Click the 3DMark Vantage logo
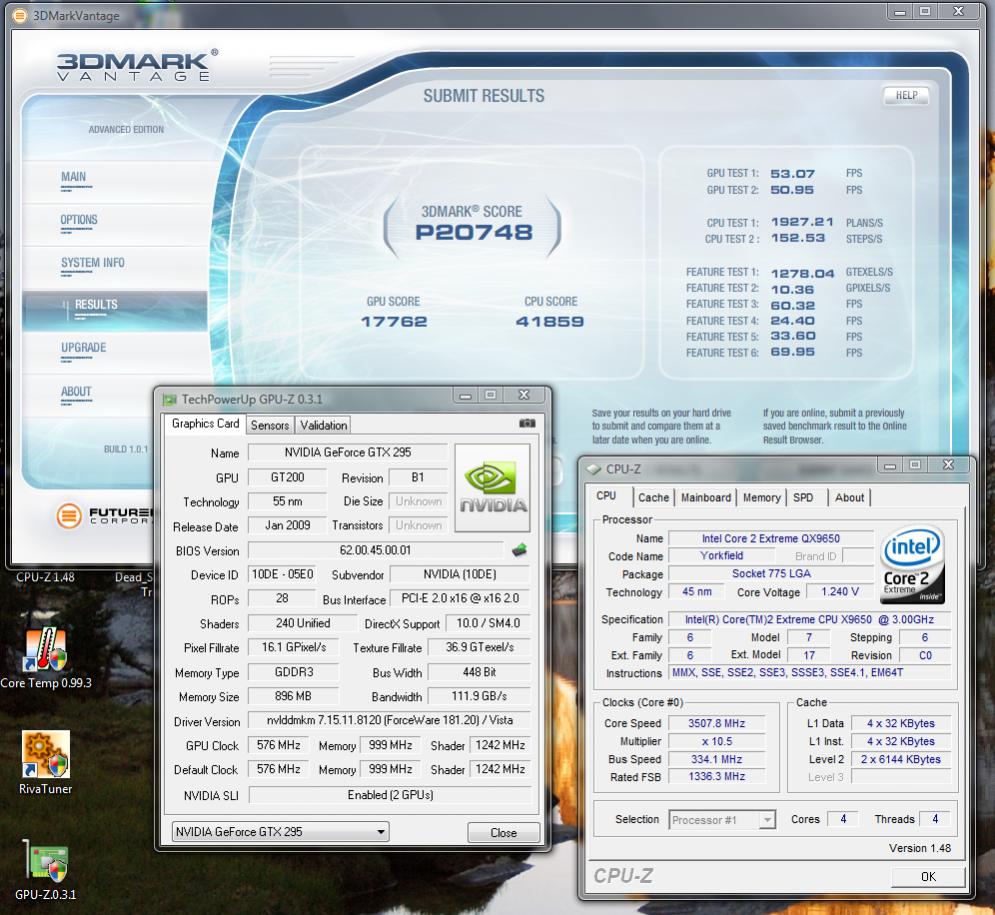This screenshot has height=915, width=995. pyautogui.click(x=137, y=66)
